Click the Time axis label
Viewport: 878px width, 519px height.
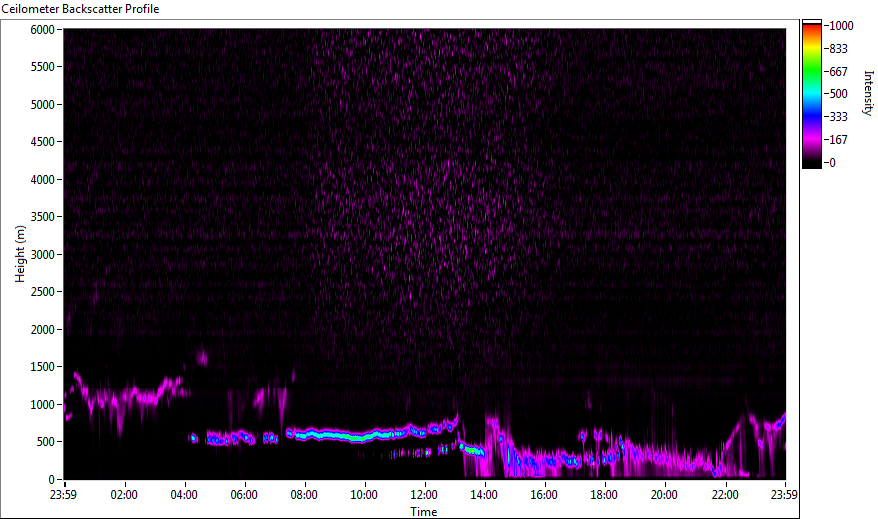click(423, 512)
